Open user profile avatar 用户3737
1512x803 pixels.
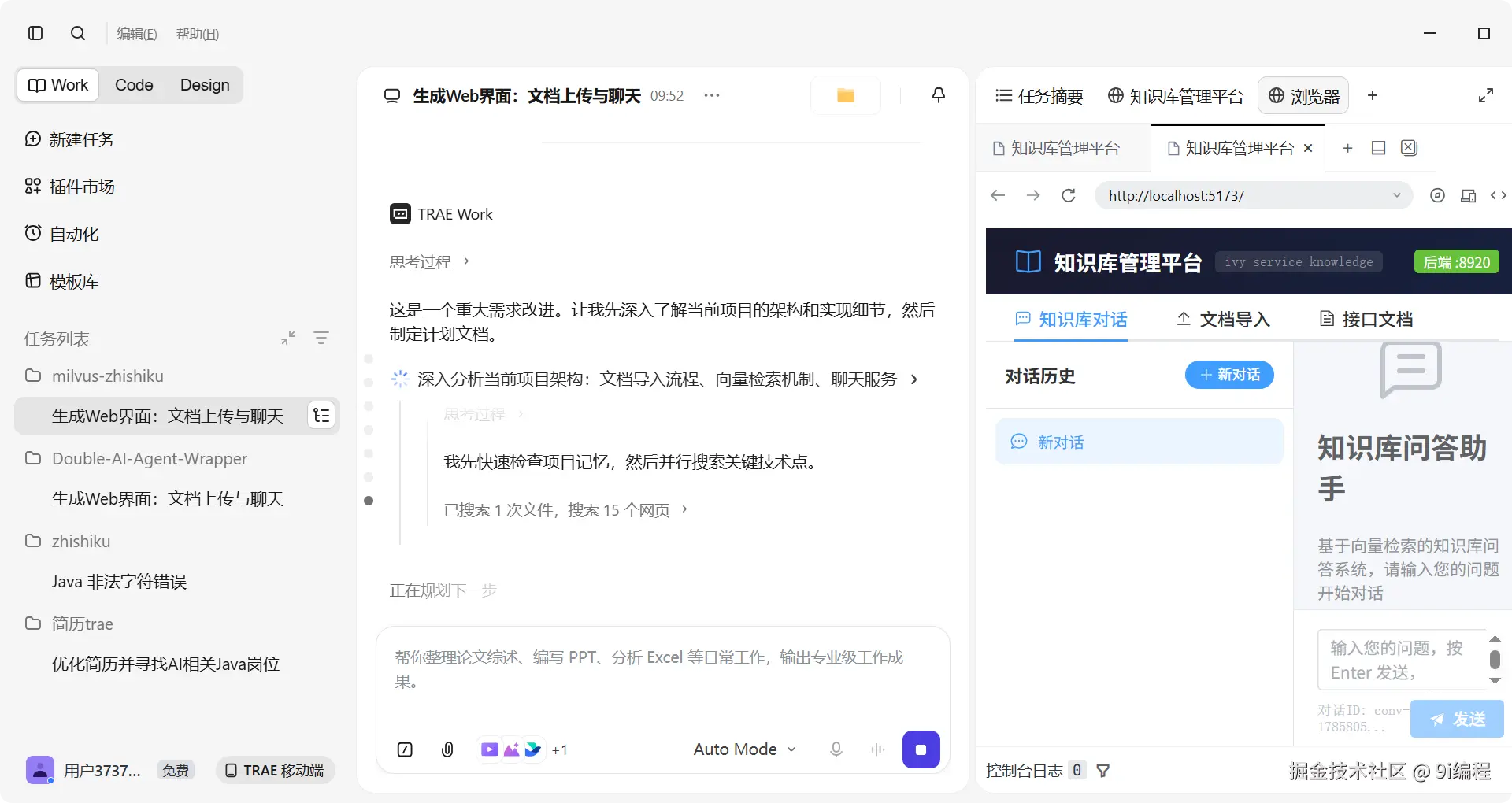point(40,770)
